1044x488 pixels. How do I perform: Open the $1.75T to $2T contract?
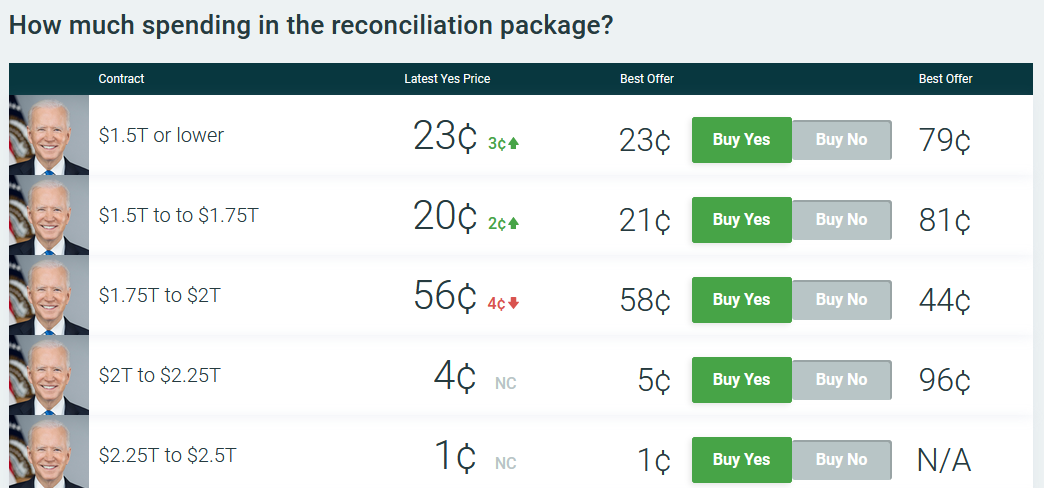(x=159, y=295)
